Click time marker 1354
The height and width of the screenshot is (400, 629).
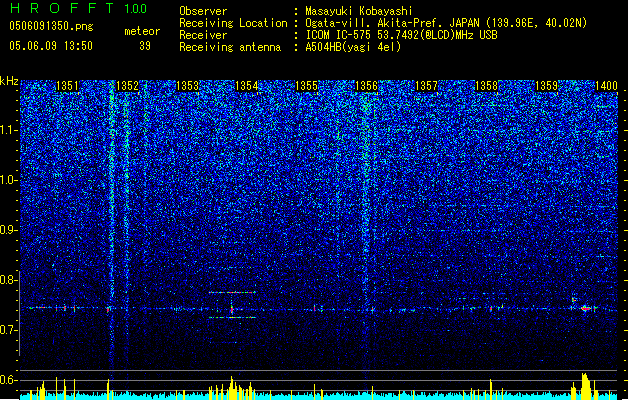(x=246, y=86)
